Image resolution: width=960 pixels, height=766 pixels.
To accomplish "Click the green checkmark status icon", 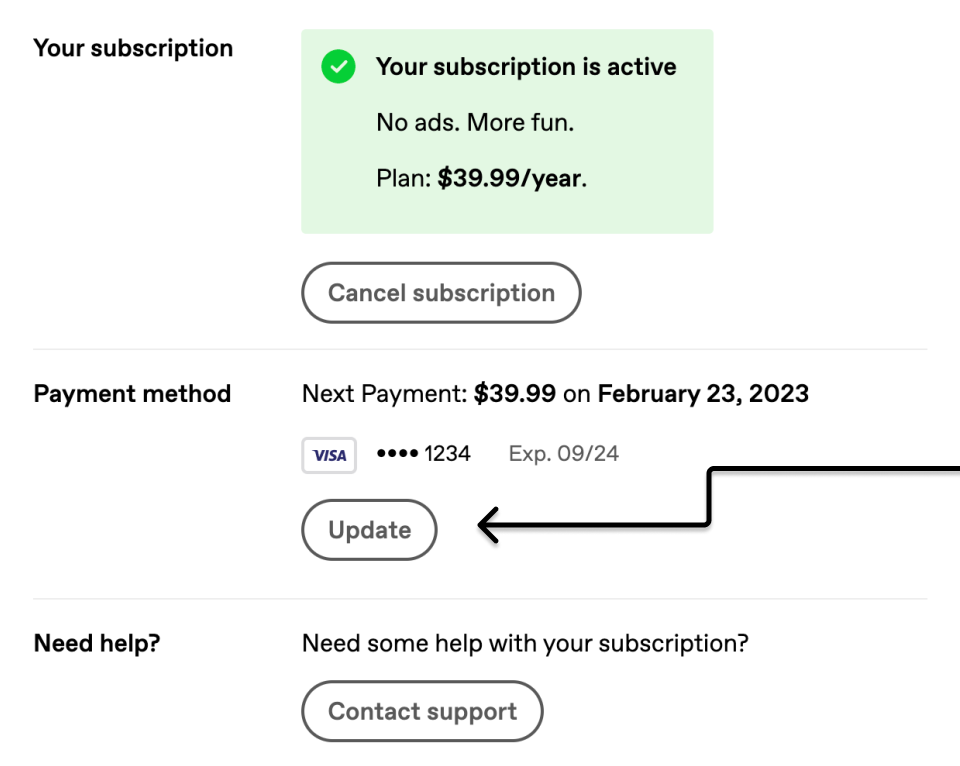I will [x=338, y=68].
